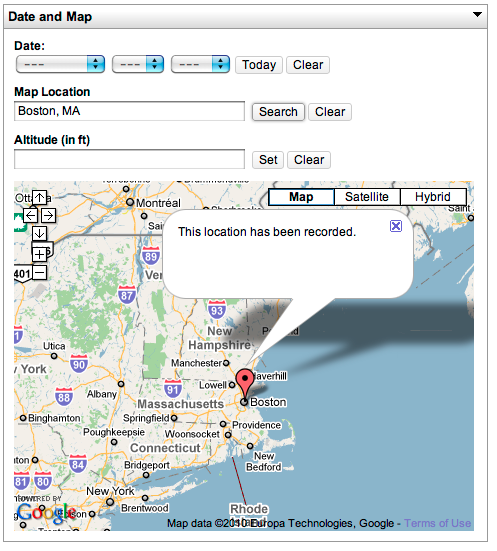Click the Set altitude button

click(268, 160)
